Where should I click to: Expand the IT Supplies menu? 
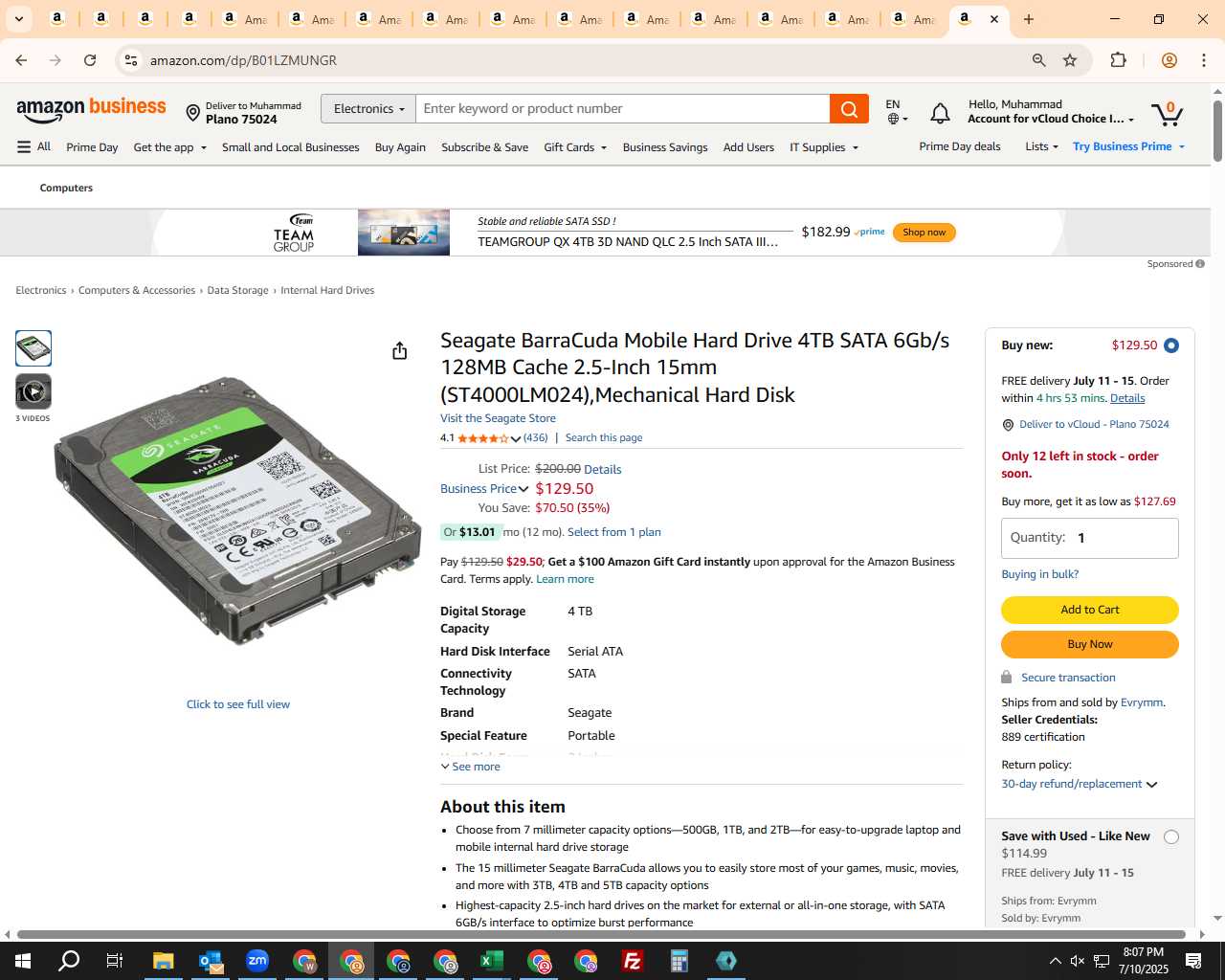click(x=824, y=147)
